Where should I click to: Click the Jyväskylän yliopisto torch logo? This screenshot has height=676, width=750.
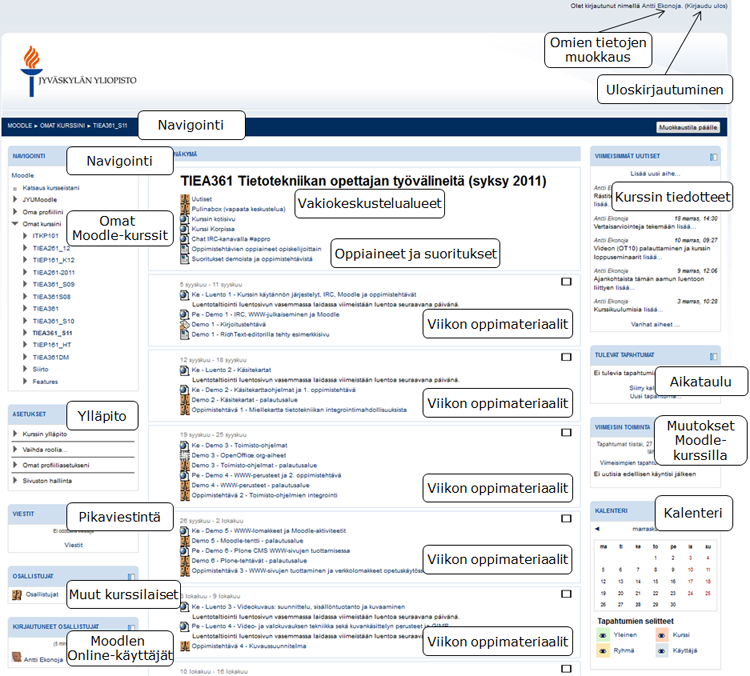(x=32, y=71)
